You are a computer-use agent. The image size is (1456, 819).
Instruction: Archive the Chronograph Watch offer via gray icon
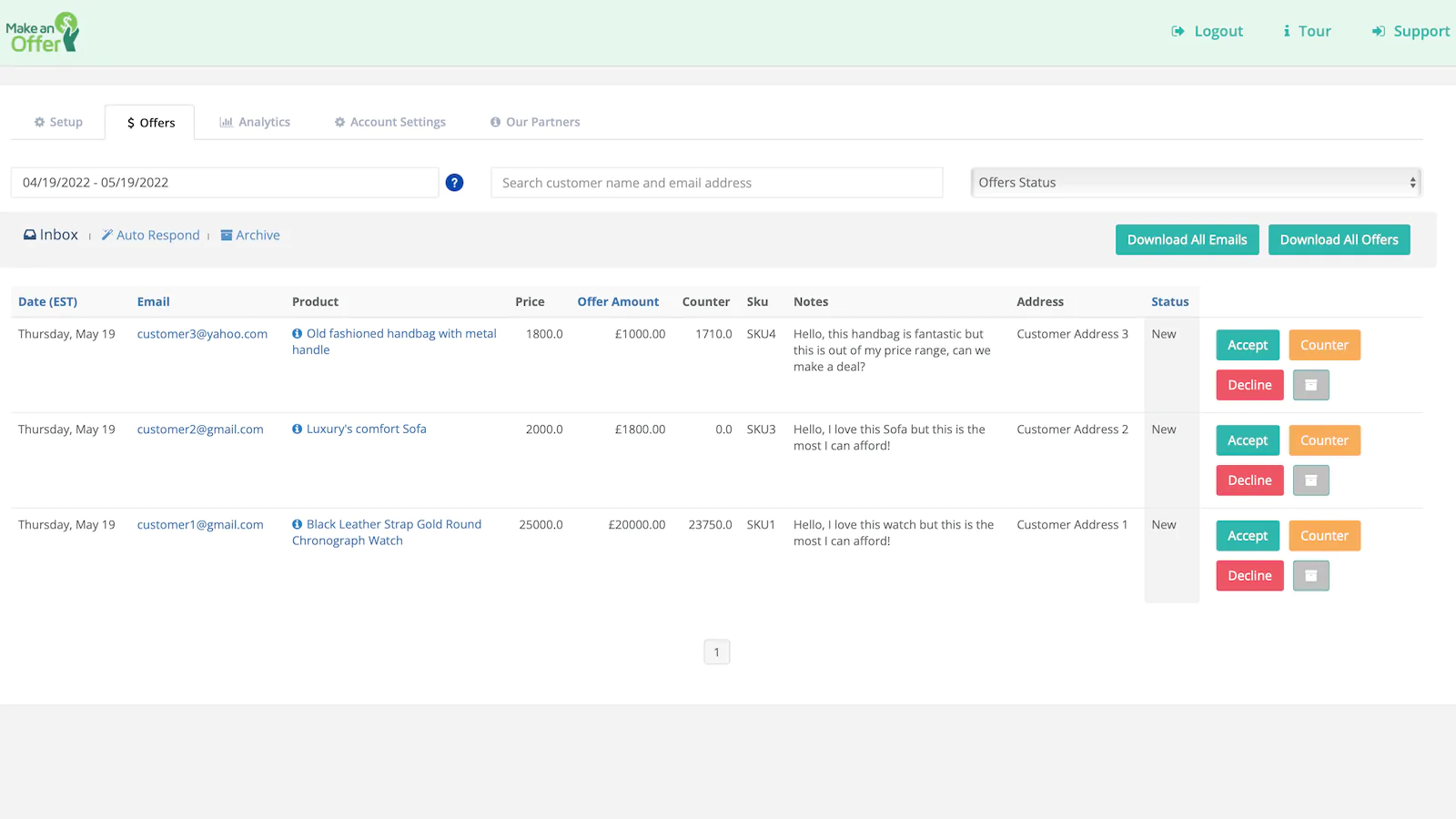click(x=1310, y=576)
